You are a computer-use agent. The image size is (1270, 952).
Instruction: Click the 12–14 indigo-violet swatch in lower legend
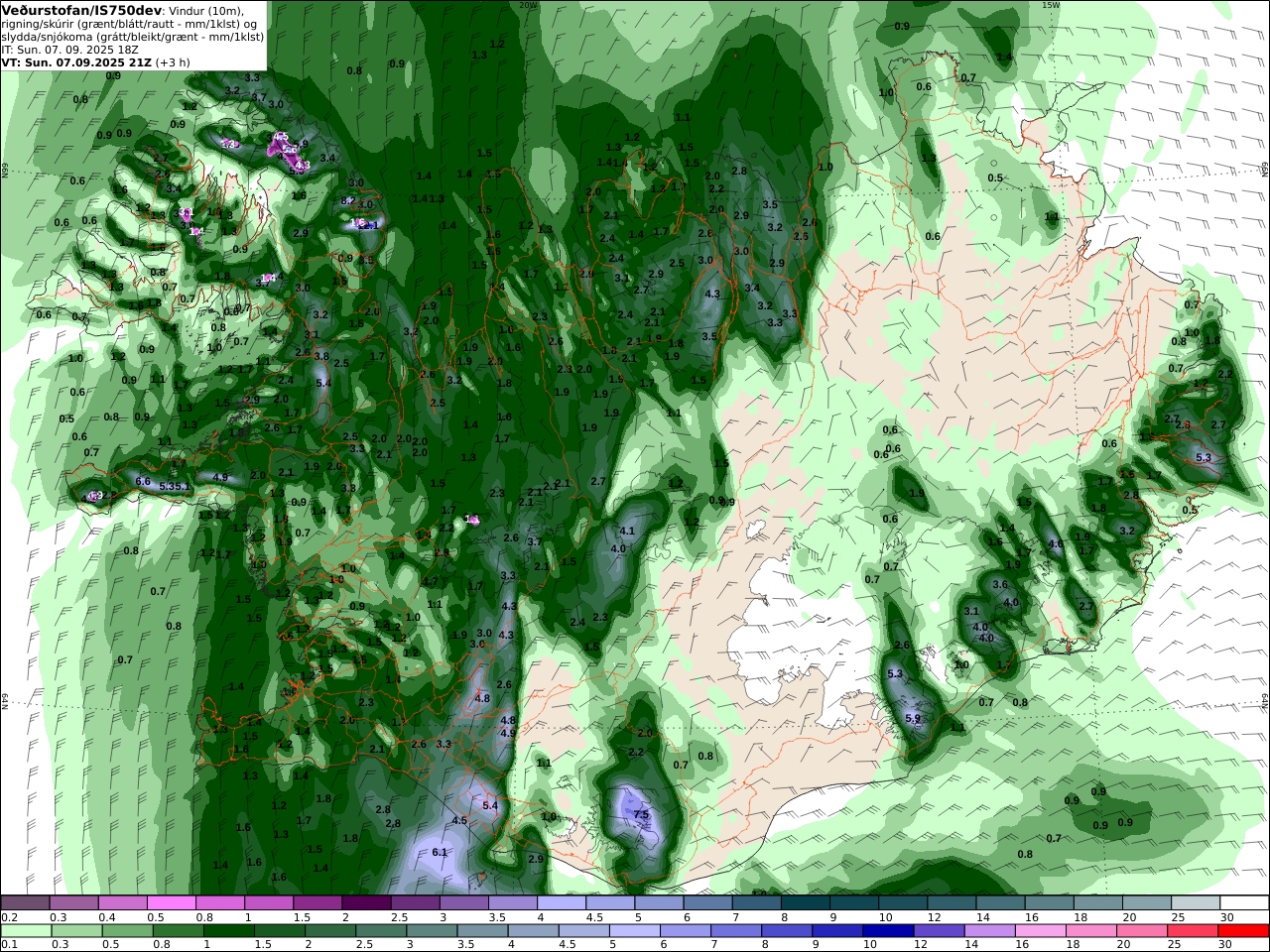pyautogui.click(x=939, y=931)
